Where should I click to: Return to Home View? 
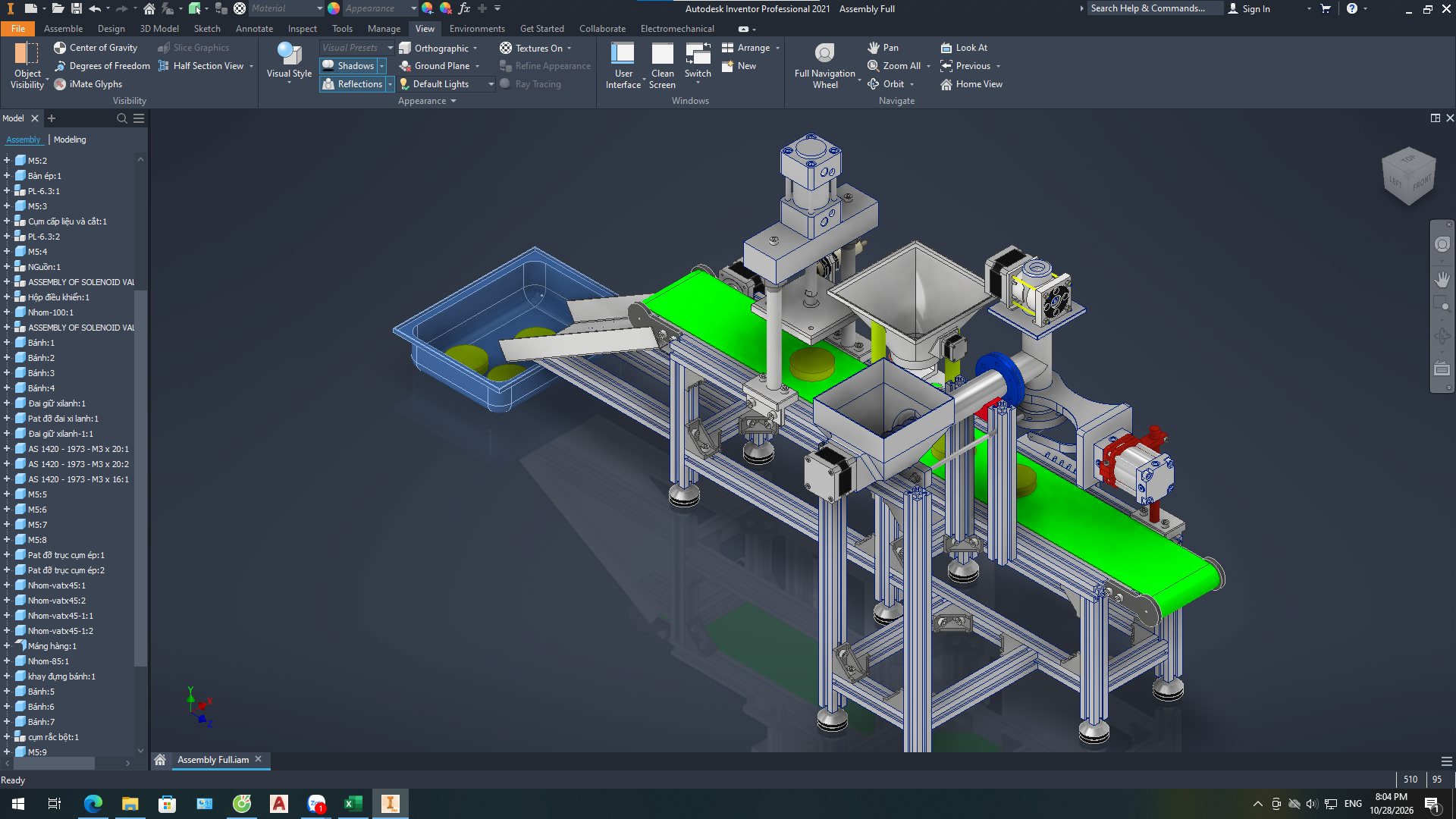(971, 84)
